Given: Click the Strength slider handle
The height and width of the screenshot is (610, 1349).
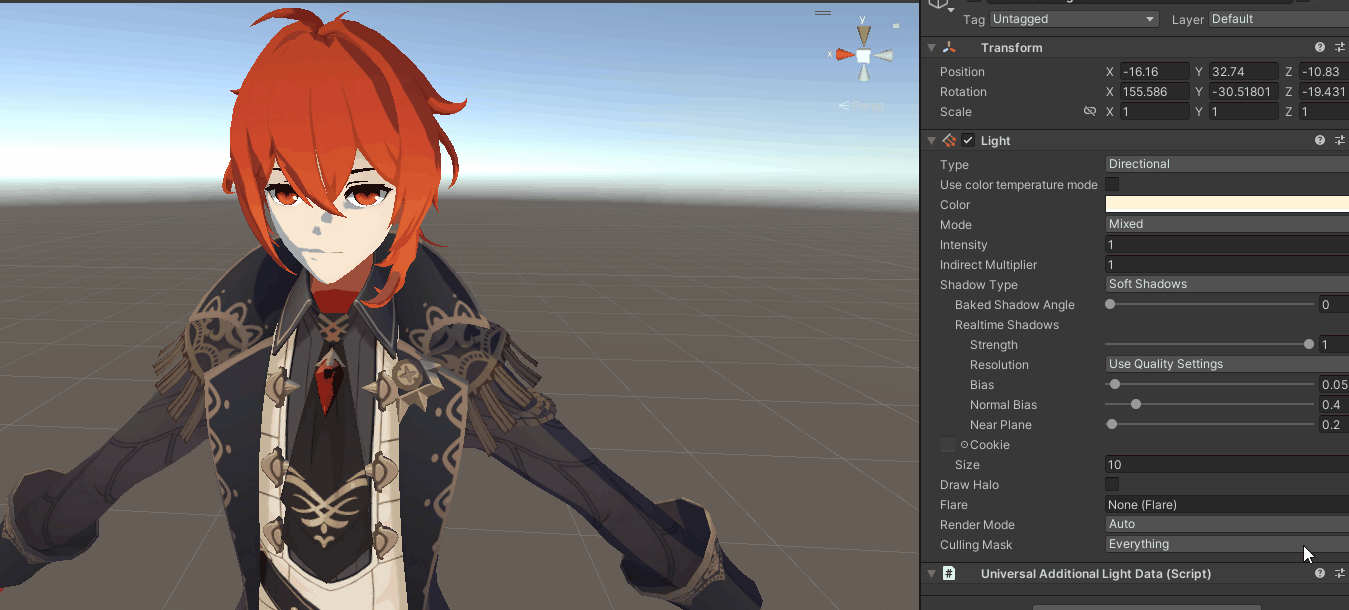Looking at the screenshot, I should point(1309,344).
